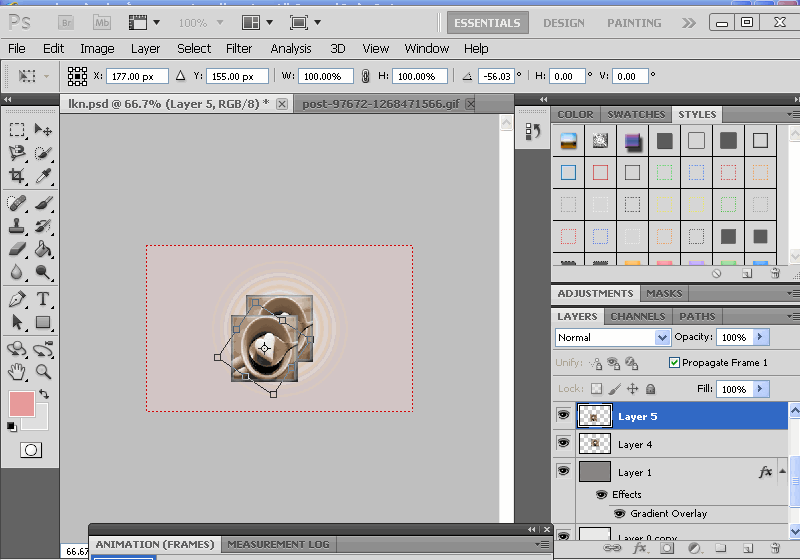Select the Eraser tool
The image size is (800, 560).
pyautogui.click(x=17, y=249)
